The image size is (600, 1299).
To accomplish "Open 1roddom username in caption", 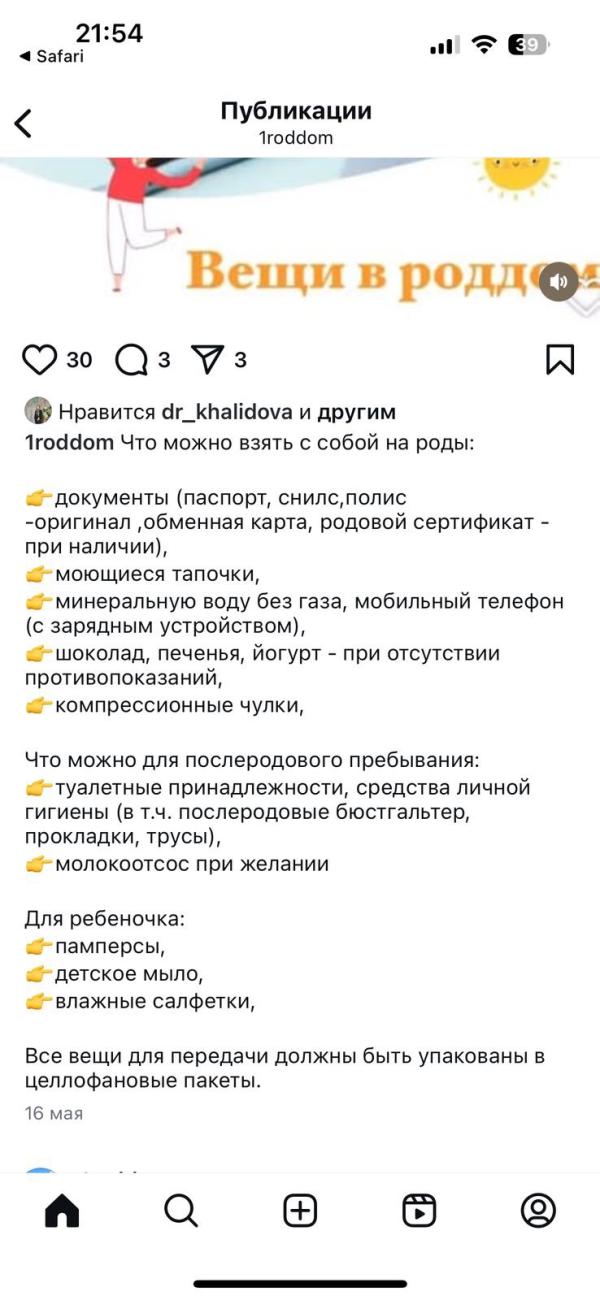I will (69, 442).
